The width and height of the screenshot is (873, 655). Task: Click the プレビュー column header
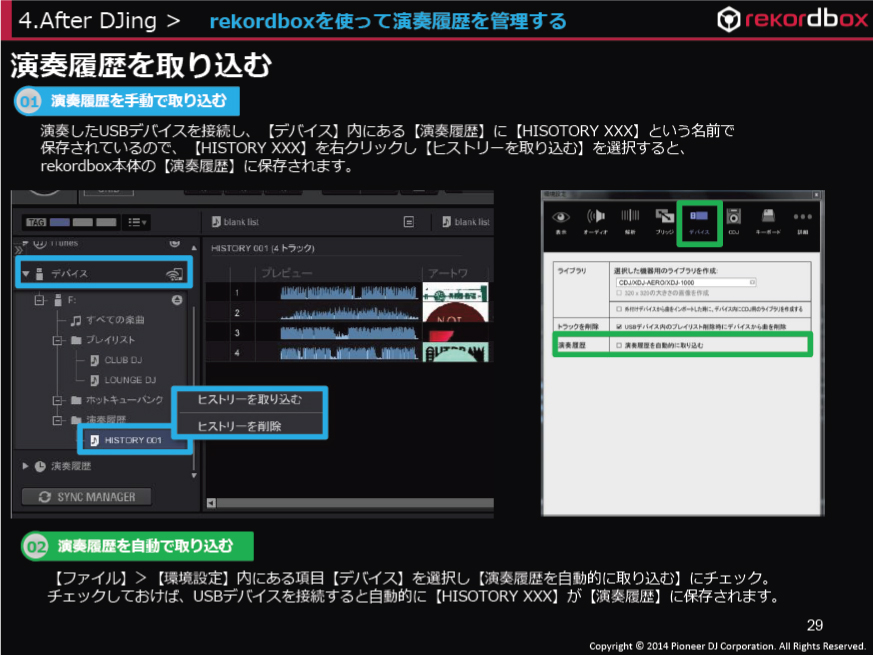(x=287, y=273)
